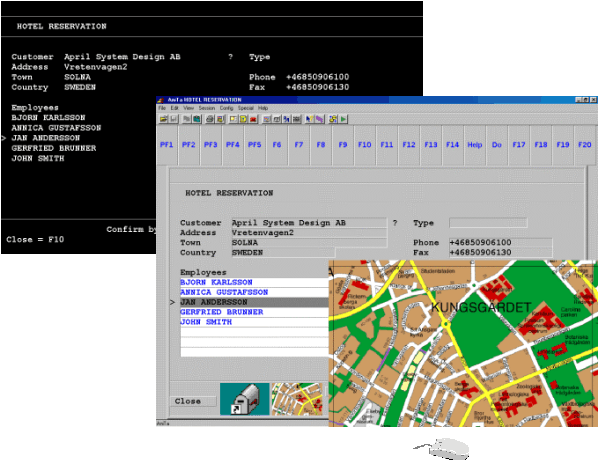Click the F10 function key button
The height and width of the screenshot is (463, 599).
364,145
